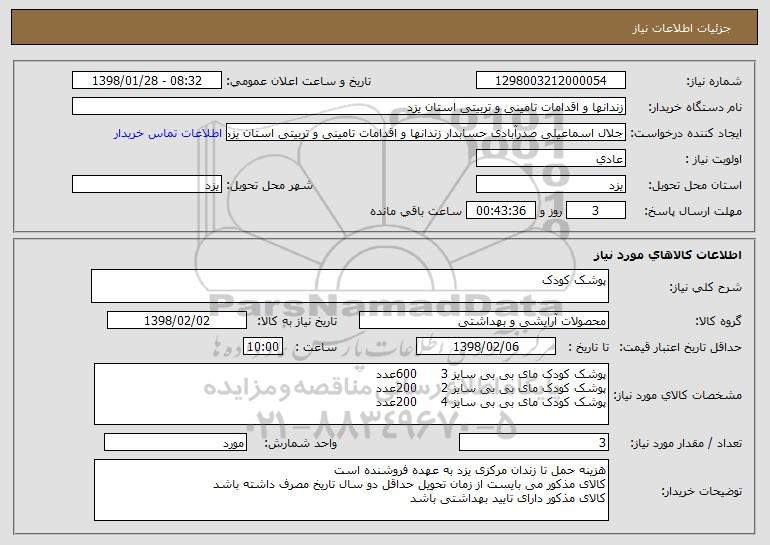This screenshot has width=770, height=545.
Task: Click the label گروه کالا
Action: pos(718,322)
